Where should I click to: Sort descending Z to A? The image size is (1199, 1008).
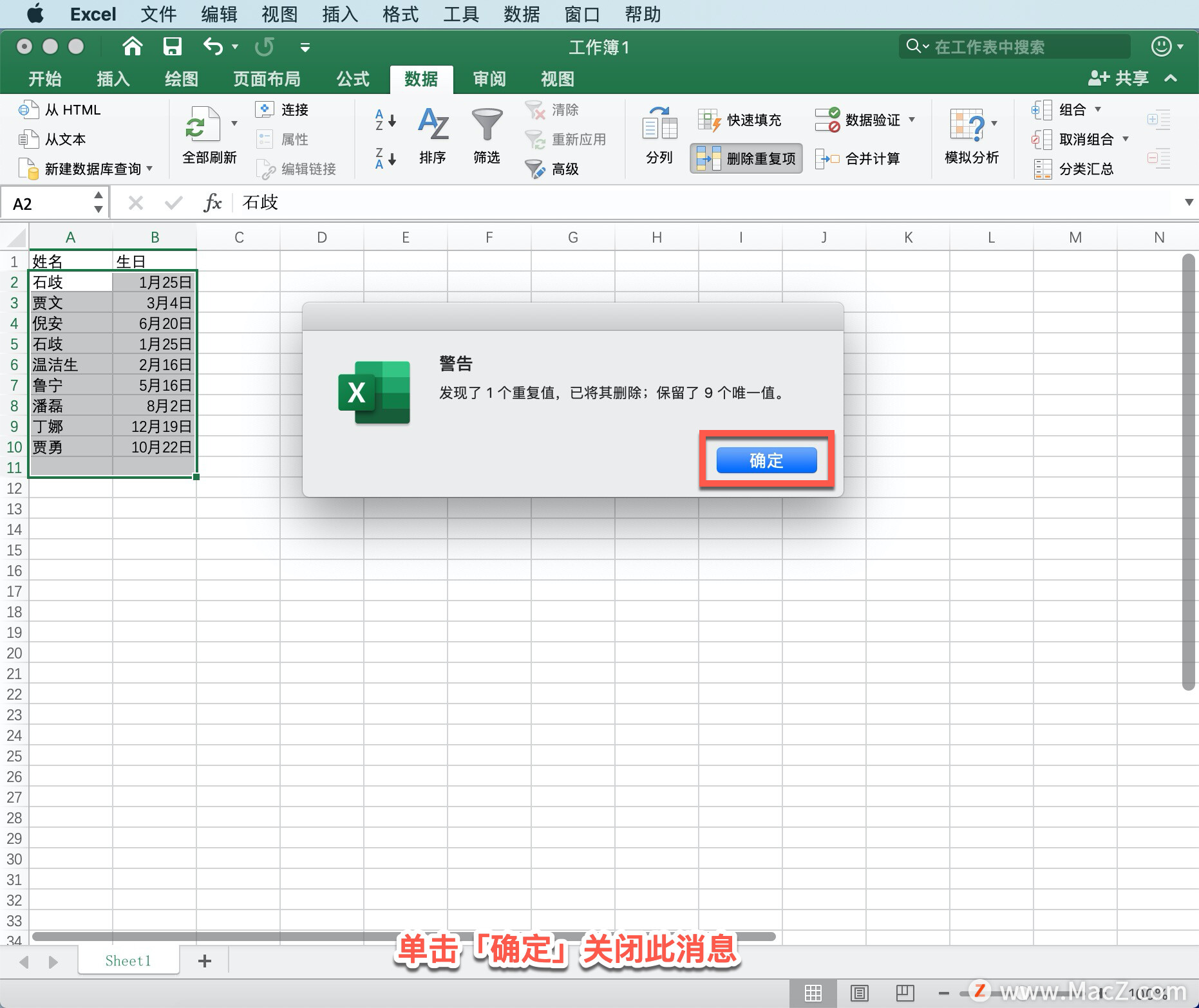385,158
